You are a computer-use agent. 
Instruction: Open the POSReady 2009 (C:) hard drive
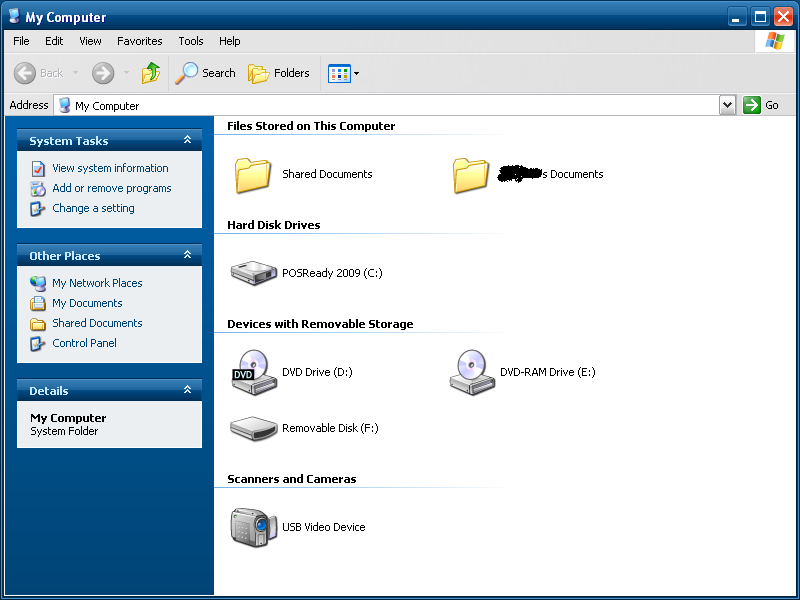pyautogui.click(x=253, y=273)
